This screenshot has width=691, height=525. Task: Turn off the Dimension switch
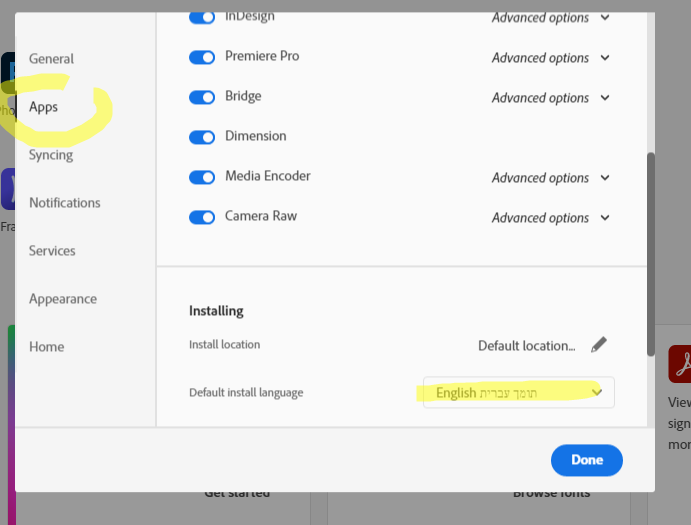point(202,137)
